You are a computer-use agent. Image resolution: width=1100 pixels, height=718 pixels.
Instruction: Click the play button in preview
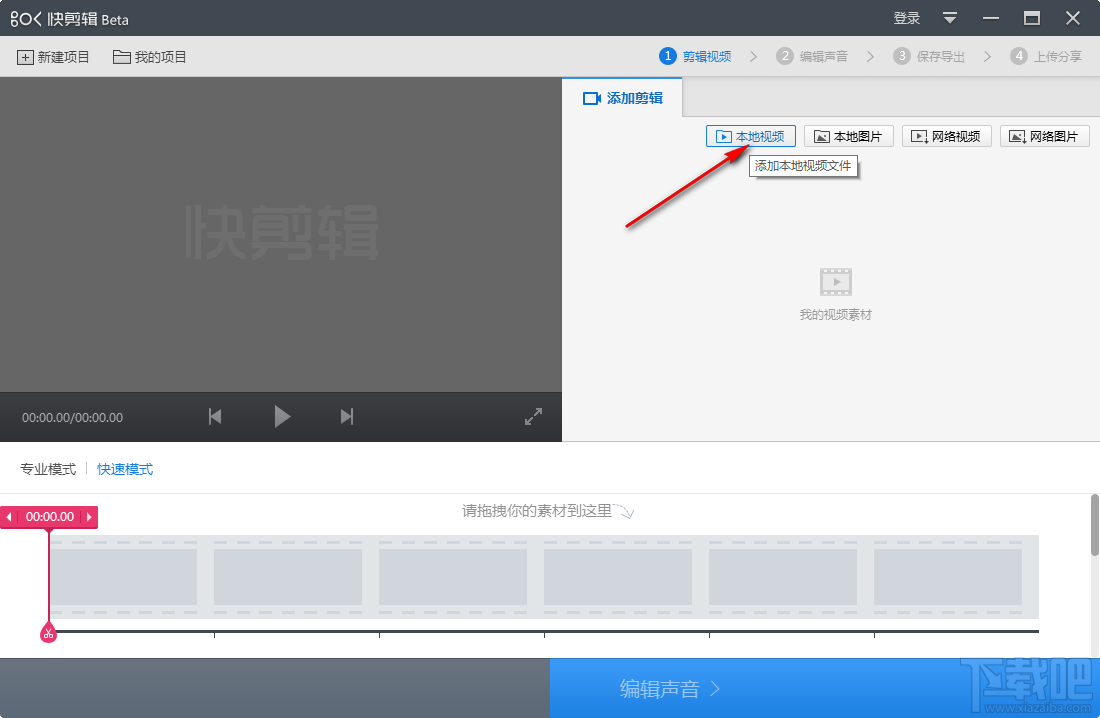pos(282,416)
